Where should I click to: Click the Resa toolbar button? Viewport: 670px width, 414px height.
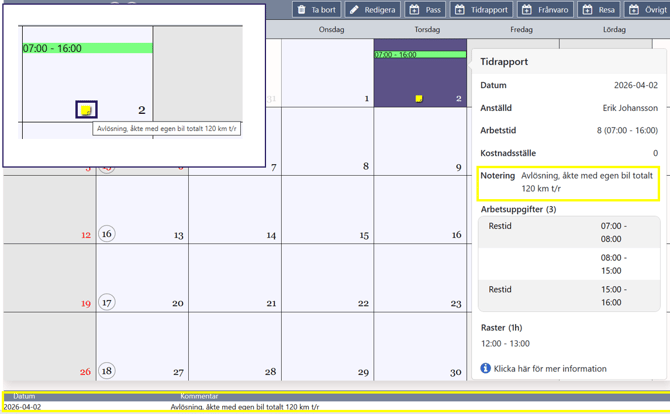(599, 10)
